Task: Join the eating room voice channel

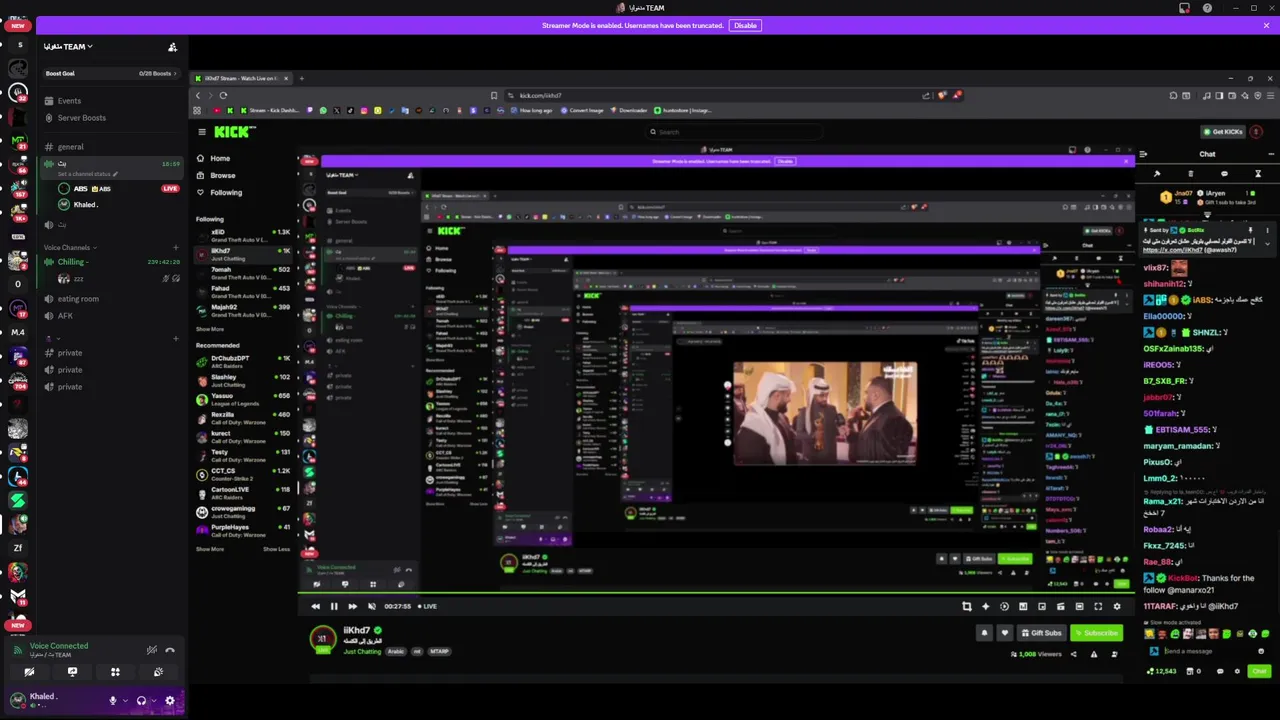Action: tap(77, 299)
